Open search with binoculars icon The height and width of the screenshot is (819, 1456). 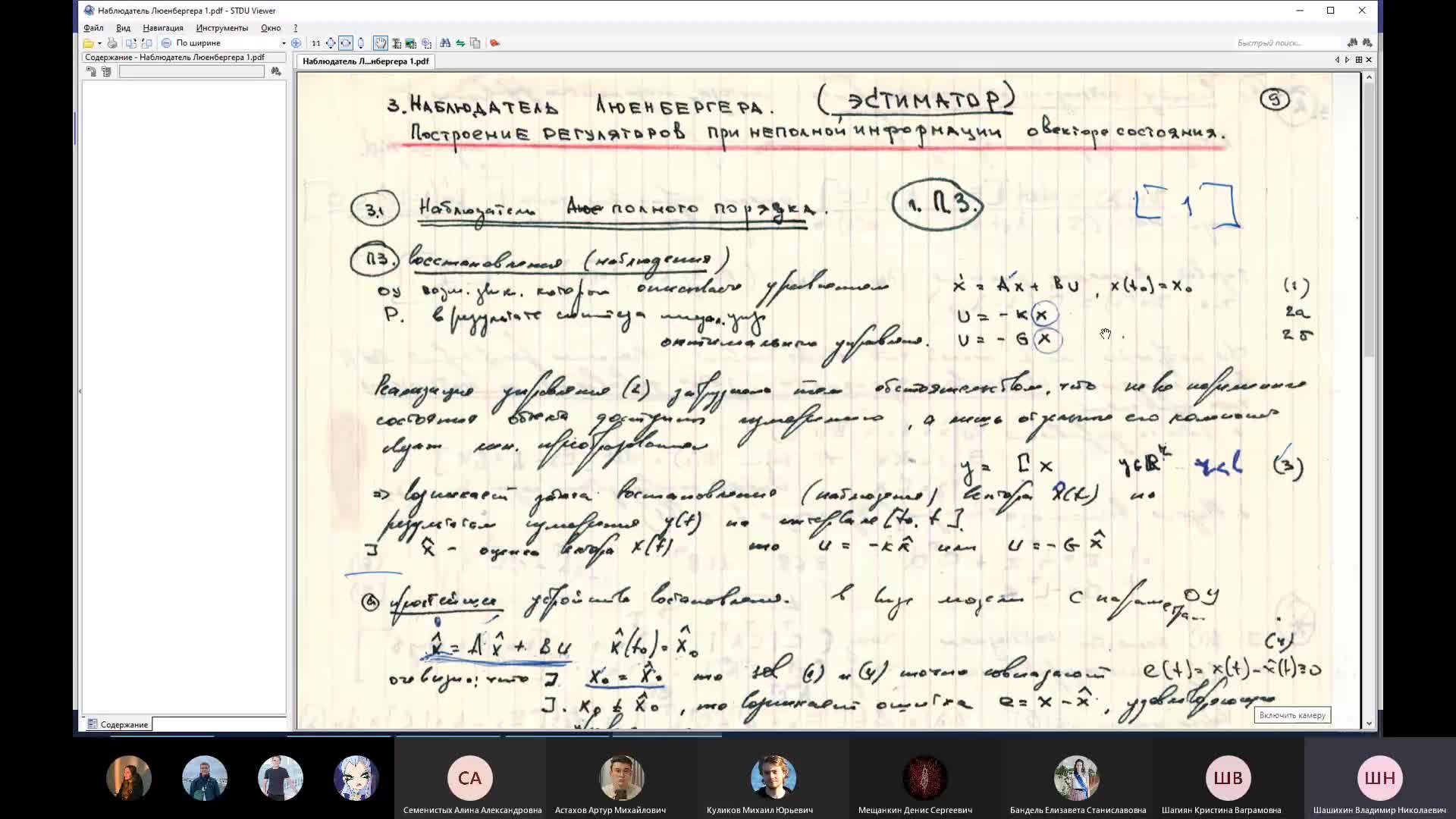click(445, 43)
